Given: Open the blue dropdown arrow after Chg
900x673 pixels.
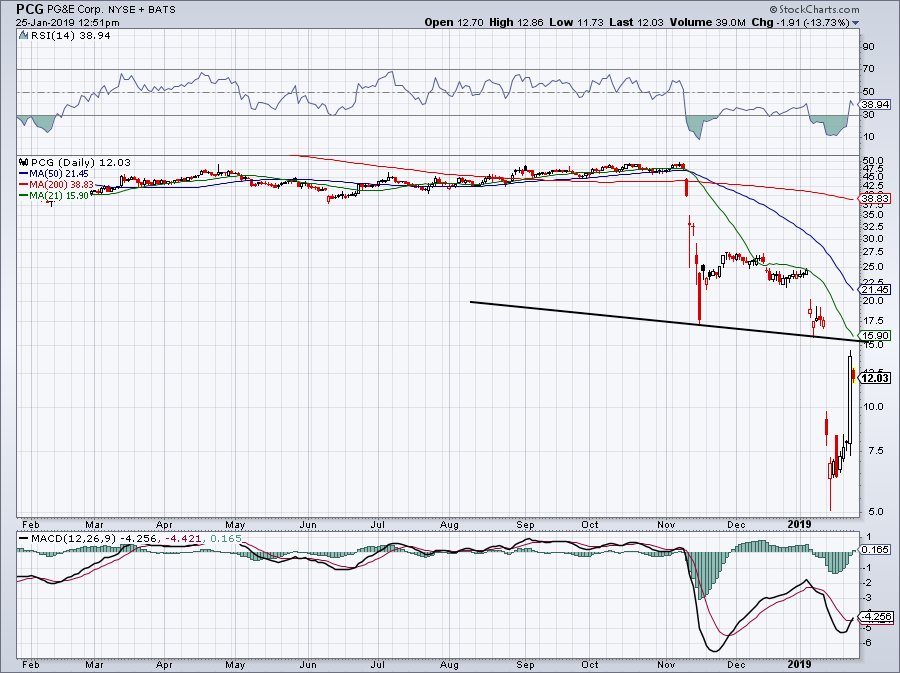Looking at the screenshot, I should [855, 24].
